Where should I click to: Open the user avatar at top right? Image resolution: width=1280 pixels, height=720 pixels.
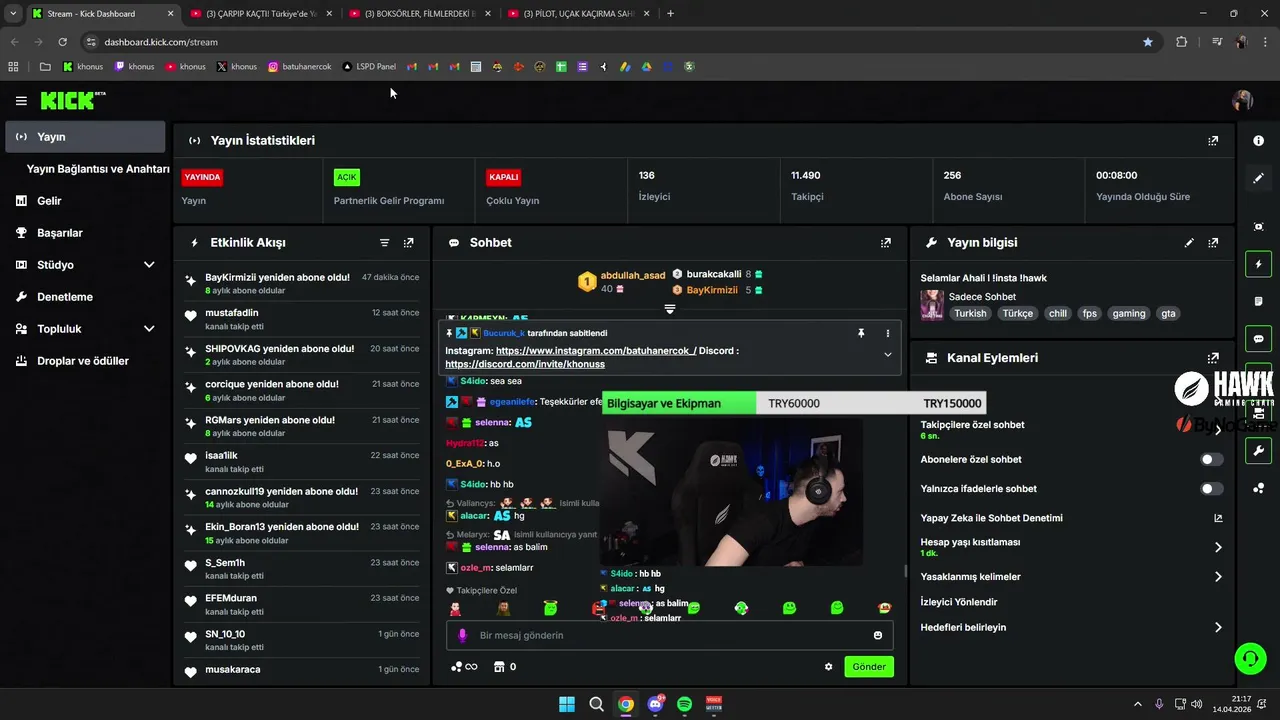coord(1243,100)
